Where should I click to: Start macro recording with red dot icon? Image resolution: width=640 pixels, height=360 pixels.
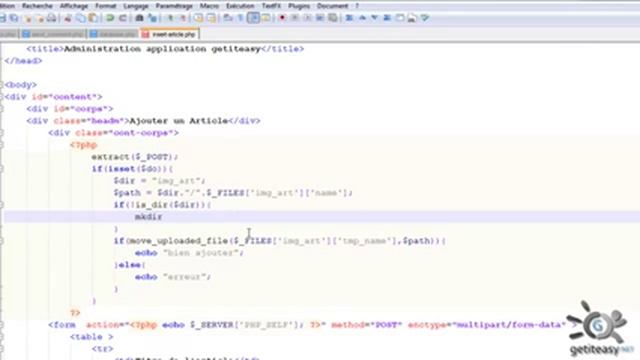(x=282, y=18)
